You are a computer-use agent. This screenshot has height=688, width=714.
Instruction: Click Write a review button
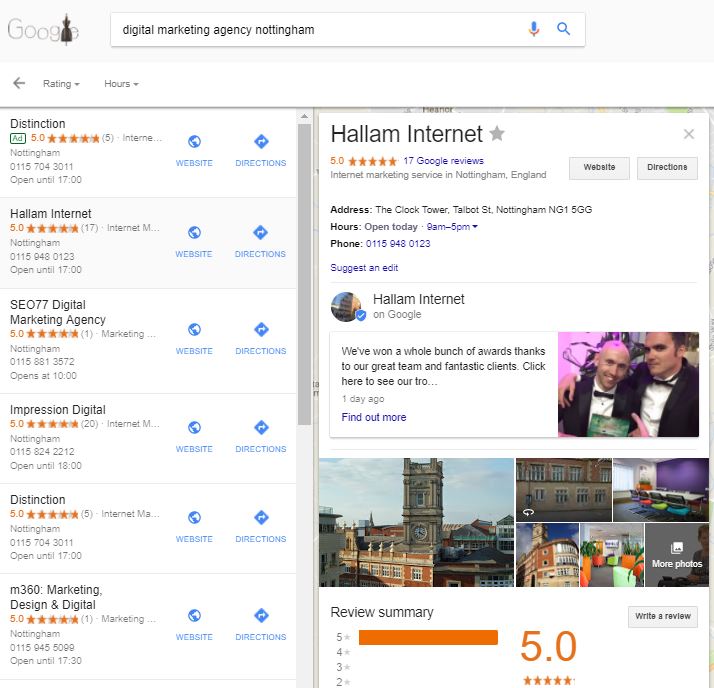point(663,617)
